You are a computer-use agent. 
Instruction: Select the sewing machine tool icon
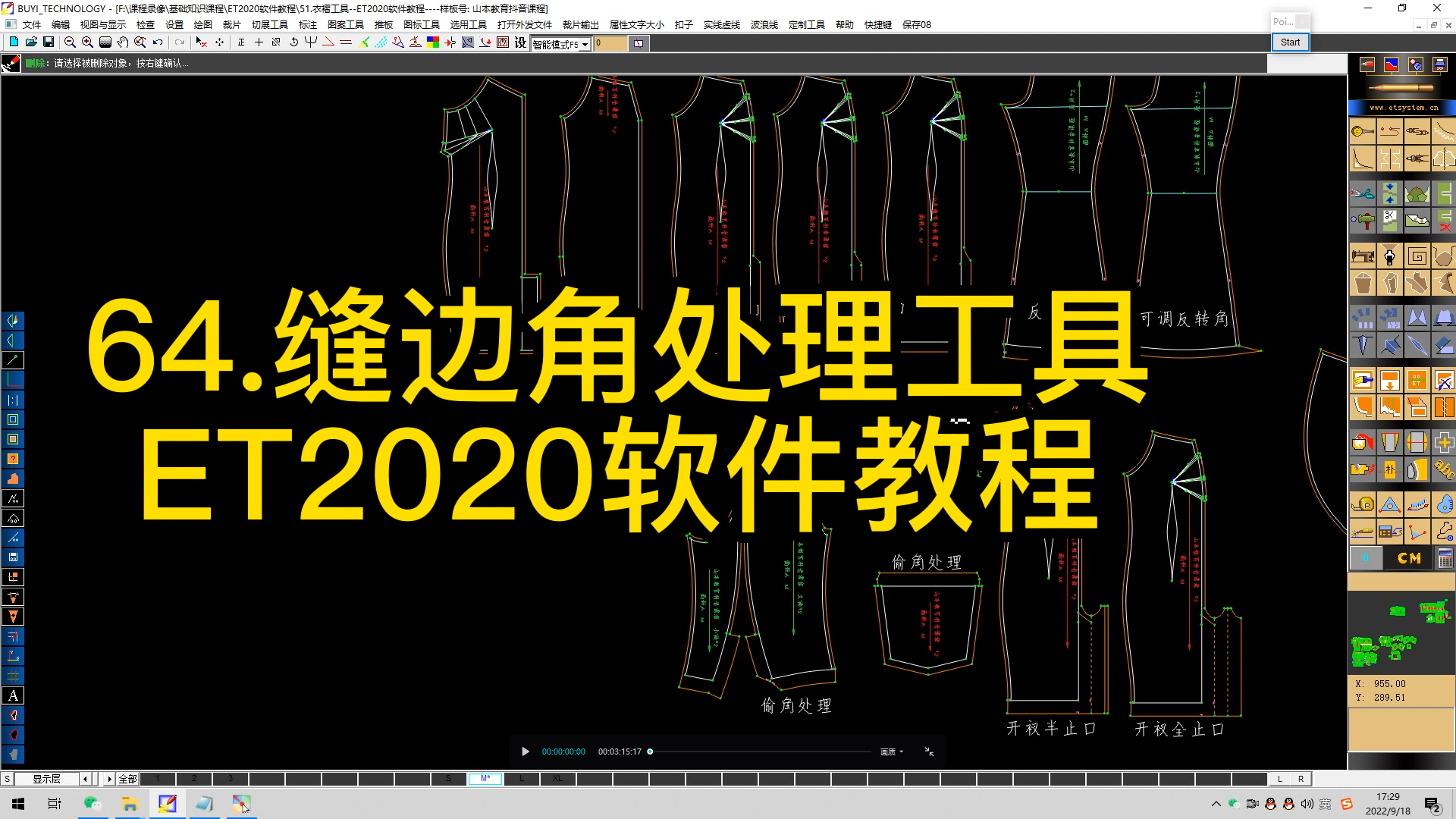point(1363,257)
